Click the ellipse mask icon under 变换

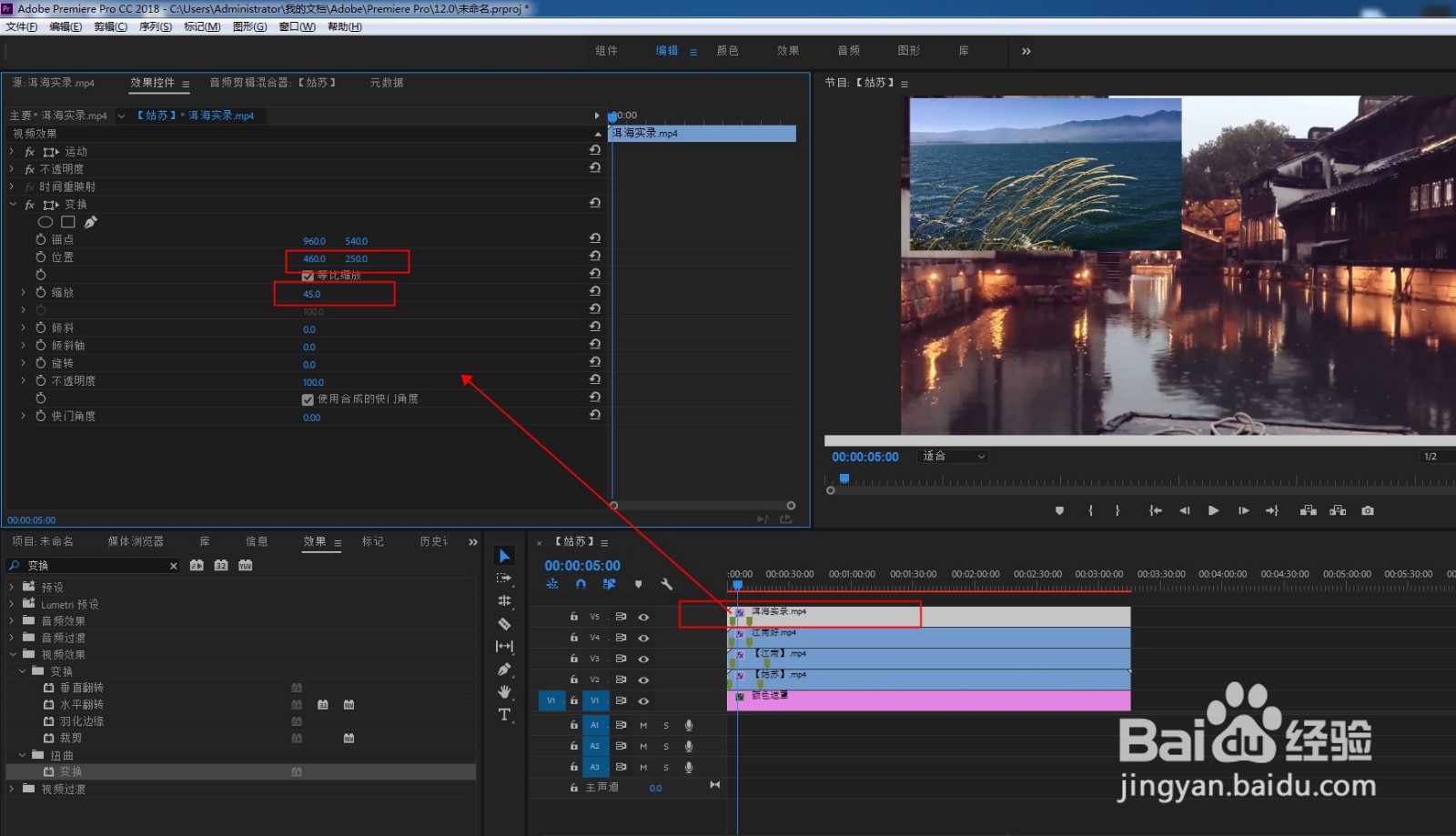pos(45,222)
